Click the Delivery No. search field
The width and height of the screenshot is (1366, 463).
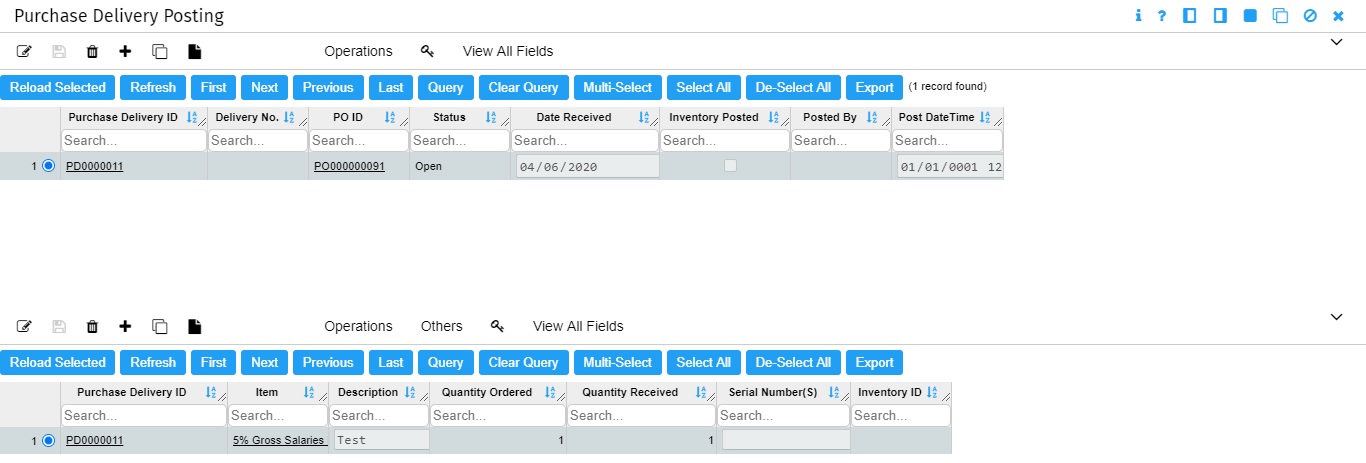point(258,141)
